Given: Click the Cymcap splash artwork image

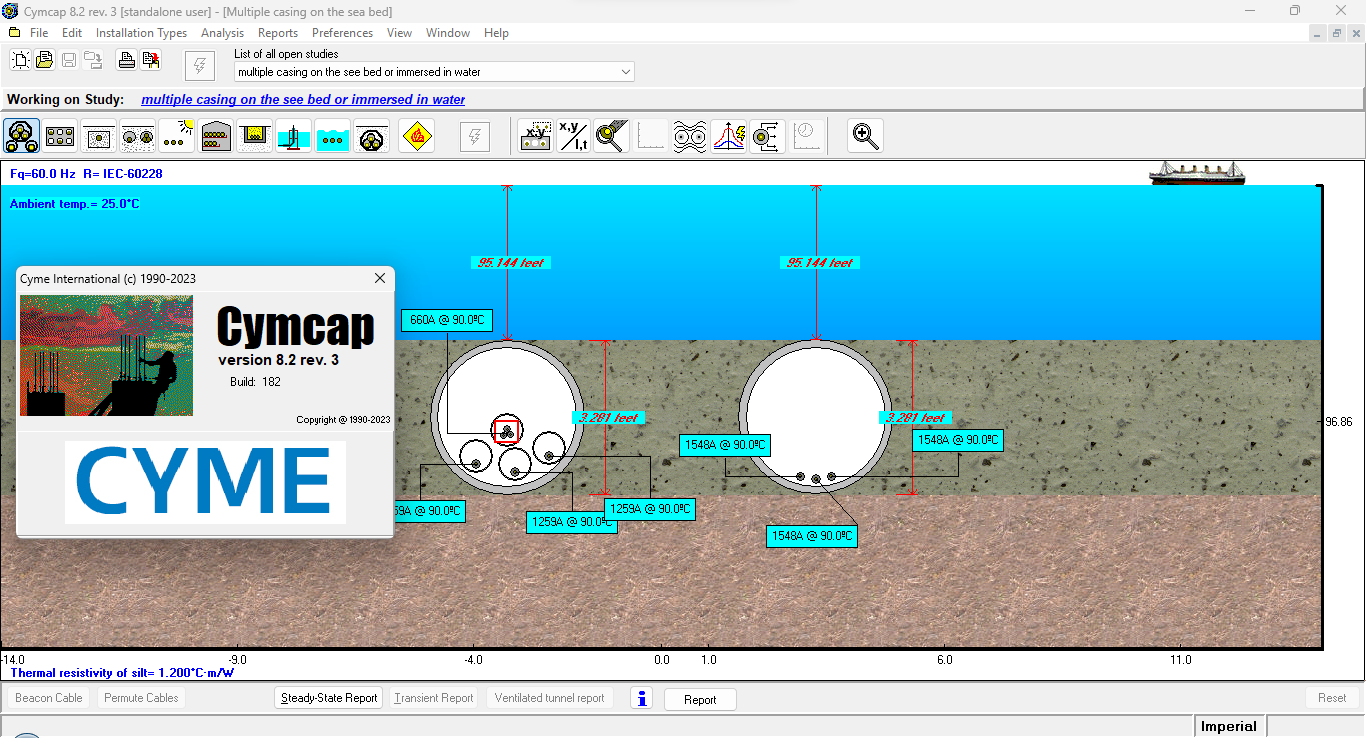Looking at the screenshot, I should click(x=107, y=355).
